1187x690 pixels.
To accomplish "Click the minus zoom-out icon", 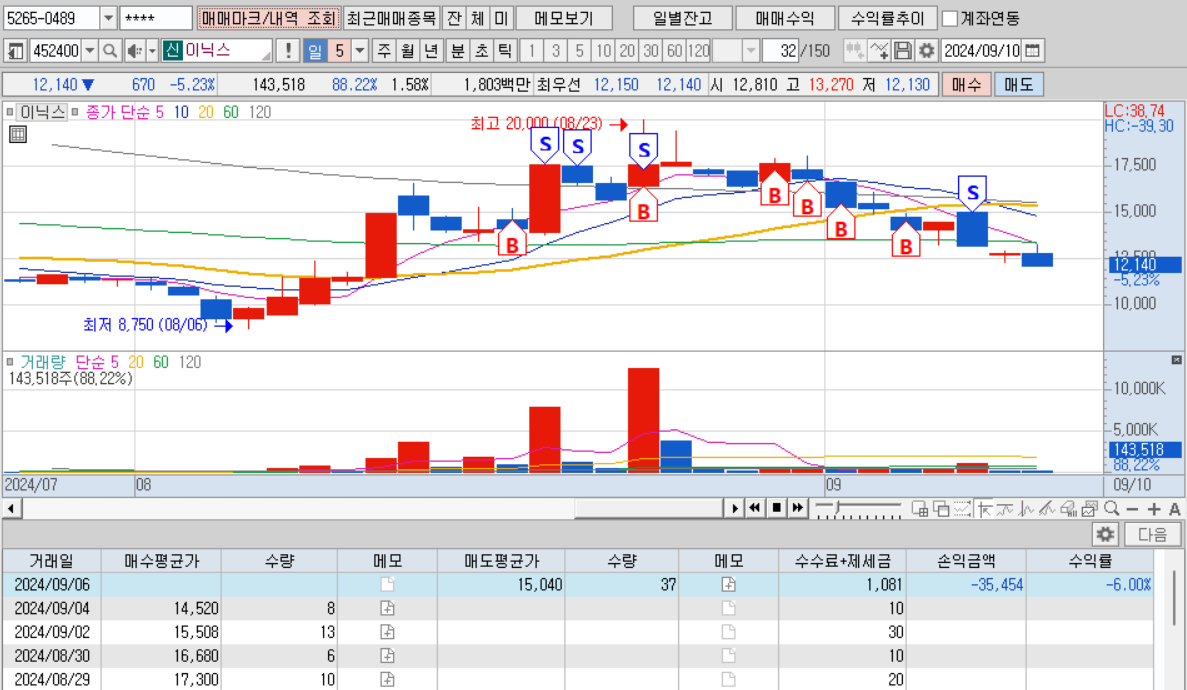I will pos(1132,509).
